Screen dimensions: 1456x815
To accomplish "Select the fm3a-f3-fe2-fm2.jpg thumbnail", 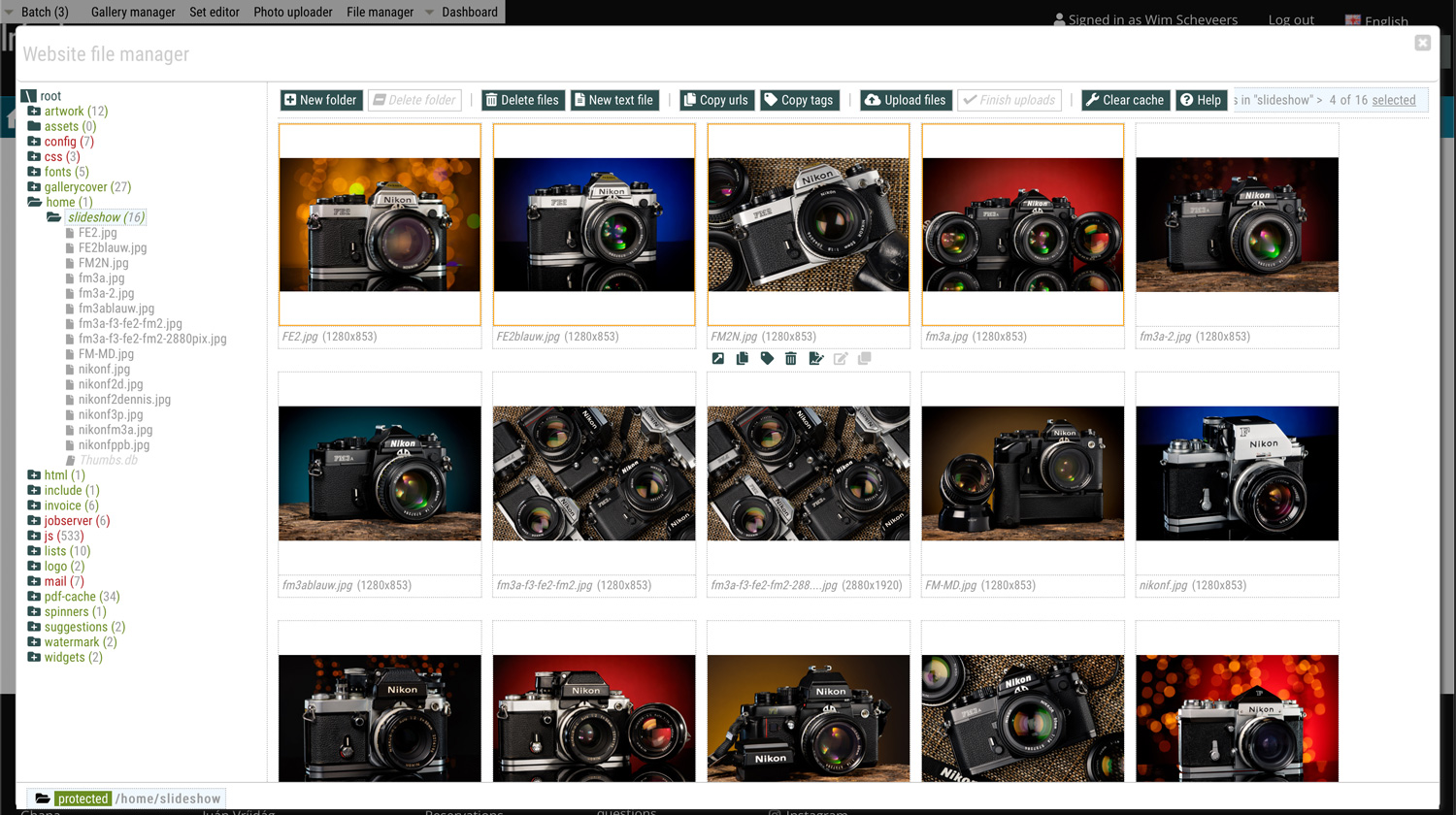I will [x=594, y=473].
